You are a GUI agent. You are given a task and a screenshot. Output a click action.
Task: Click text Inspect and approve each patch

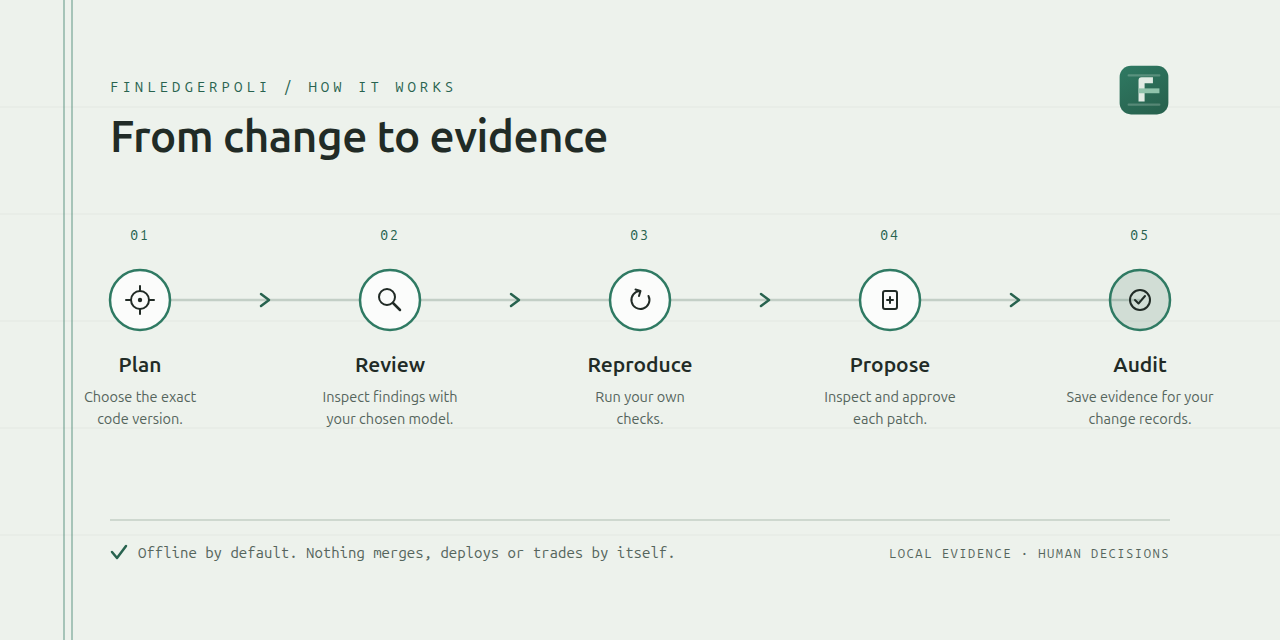890,408
